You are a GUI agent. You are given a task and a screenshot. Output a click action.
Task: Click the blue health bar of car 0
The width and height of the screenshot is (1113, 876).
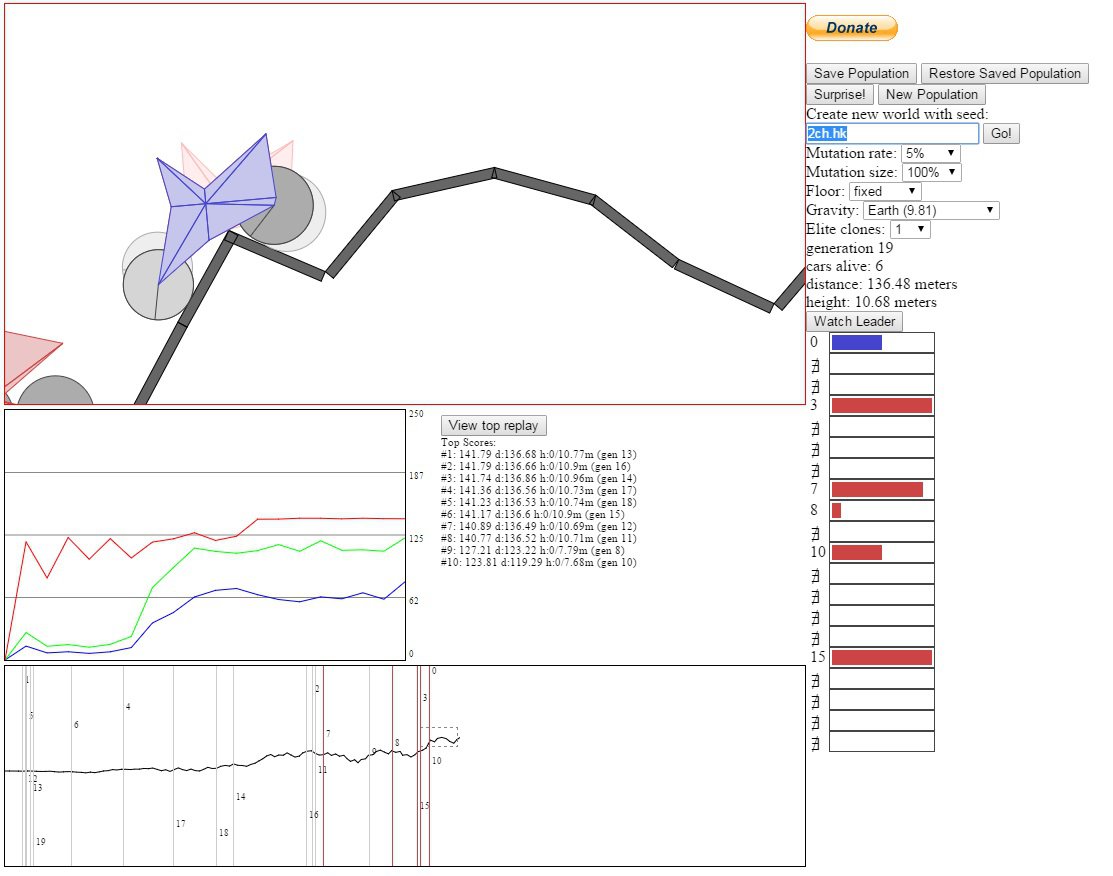click(x=857, y=343)
